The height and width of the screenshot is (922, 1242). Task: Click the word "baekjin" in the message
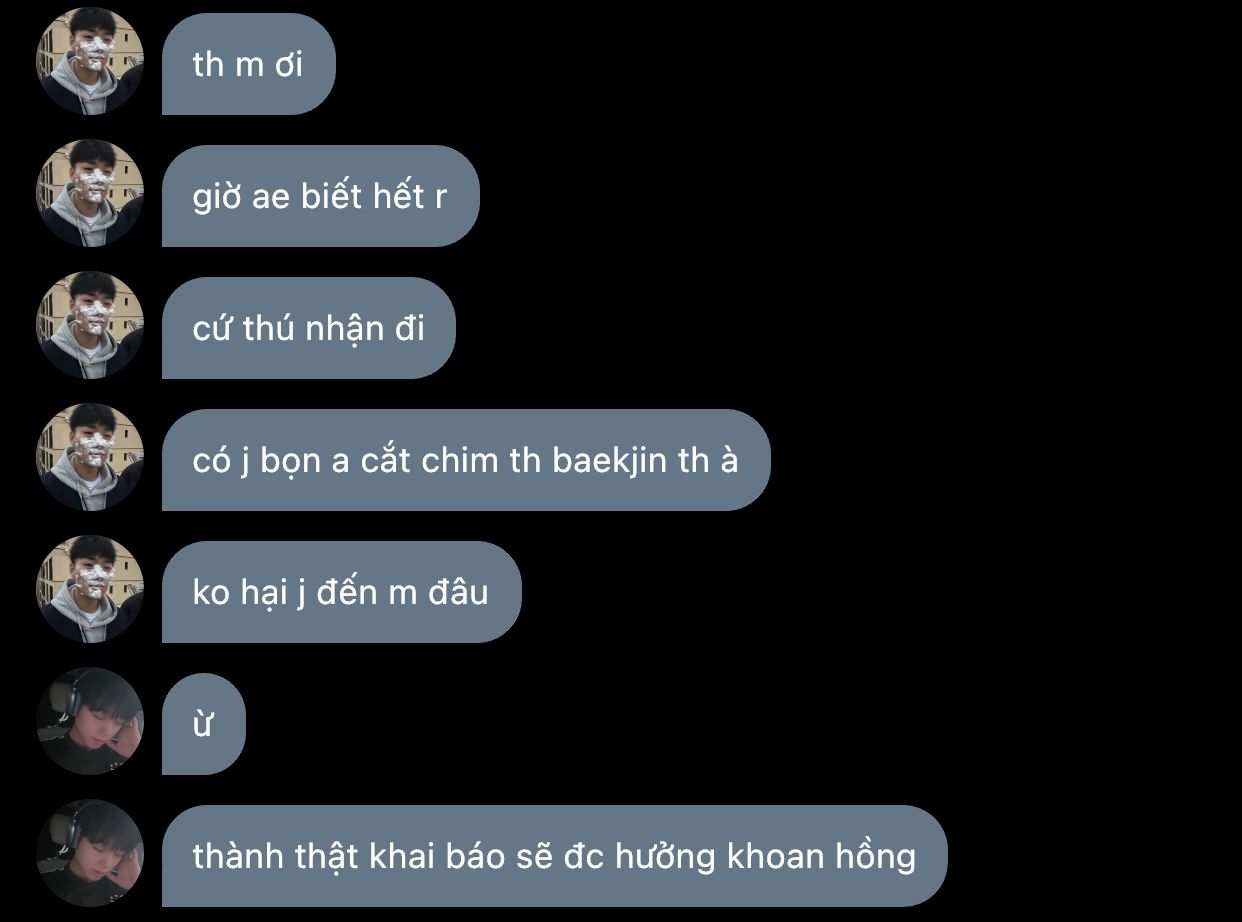click(x=609, y=461)
